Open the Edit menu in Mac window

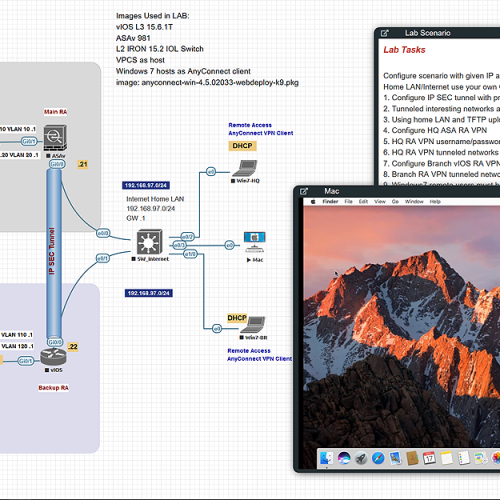pyautogui.click(x=363, y=202)
